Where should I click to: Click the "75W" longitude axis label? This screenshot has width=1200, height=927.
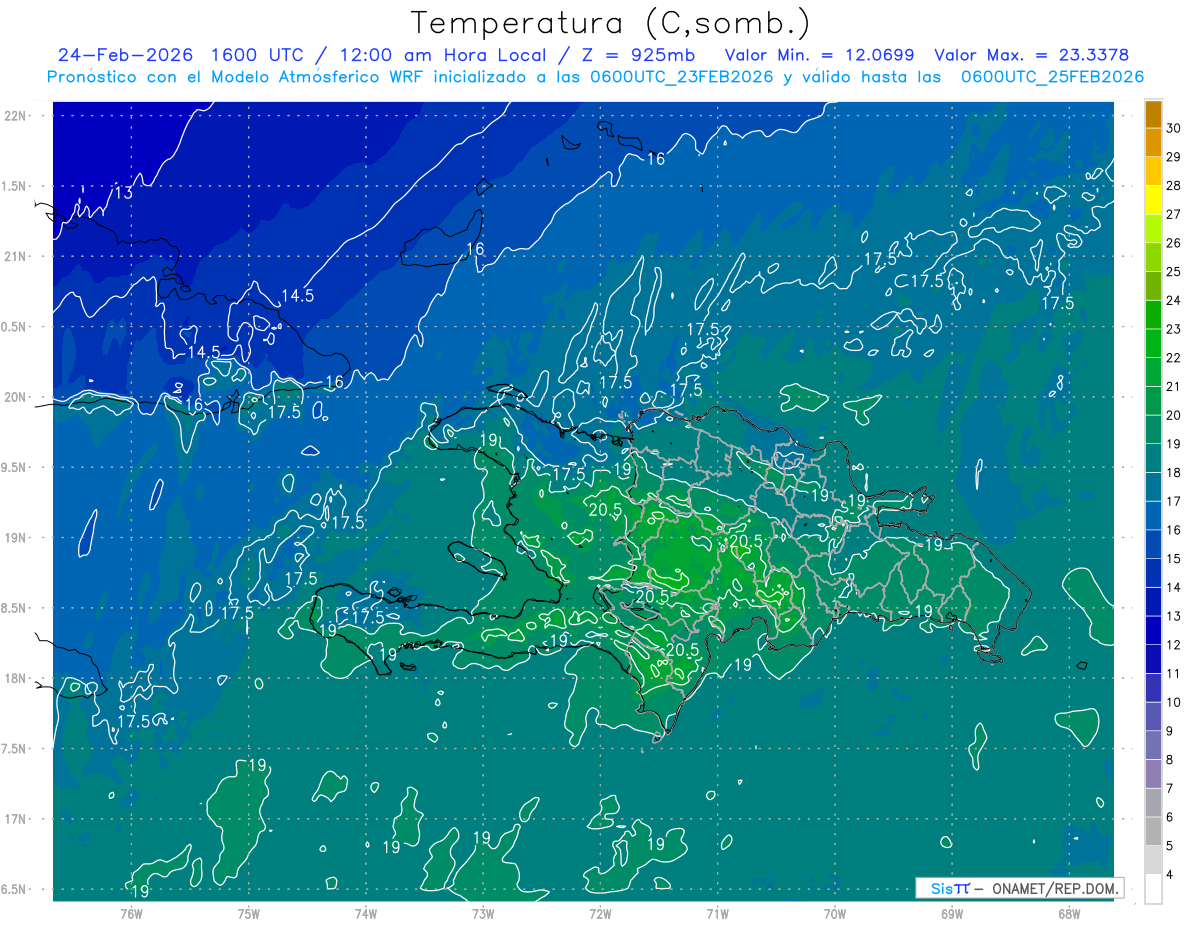[x=249, y=913]
